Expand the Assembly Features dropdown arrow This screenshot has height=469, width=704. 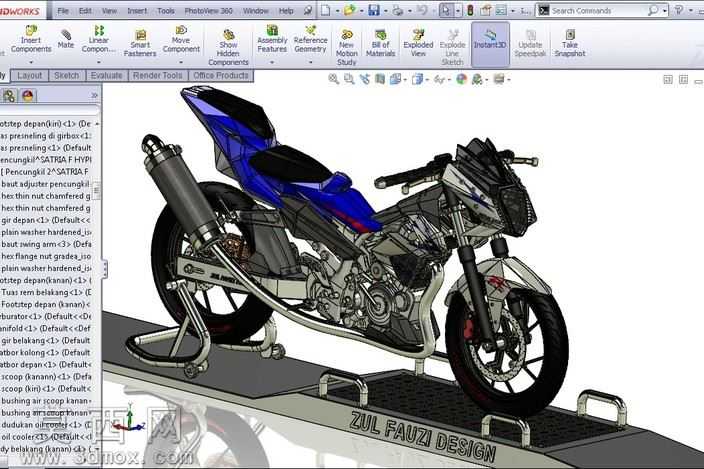[272, 62]
